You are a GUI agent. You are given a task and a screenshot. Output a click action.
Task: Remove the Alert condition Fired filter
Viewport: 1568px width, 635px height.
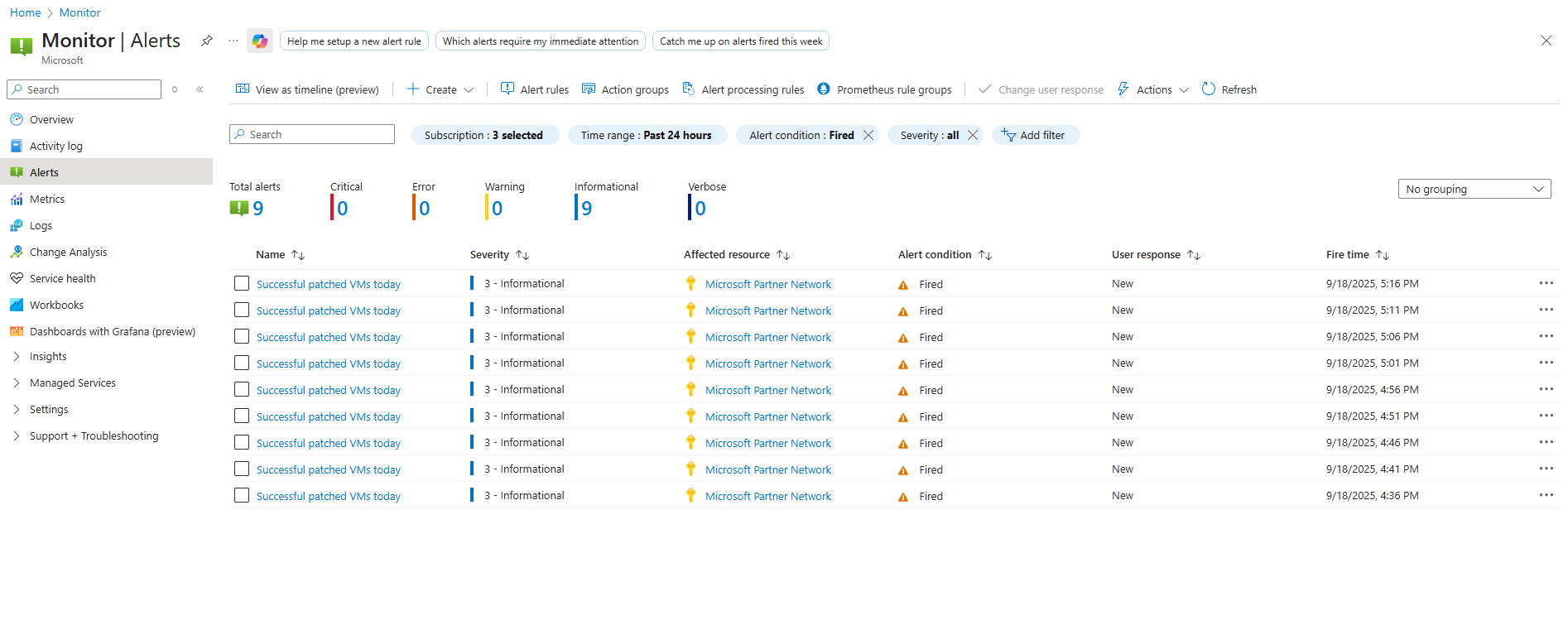pos(868,135)
